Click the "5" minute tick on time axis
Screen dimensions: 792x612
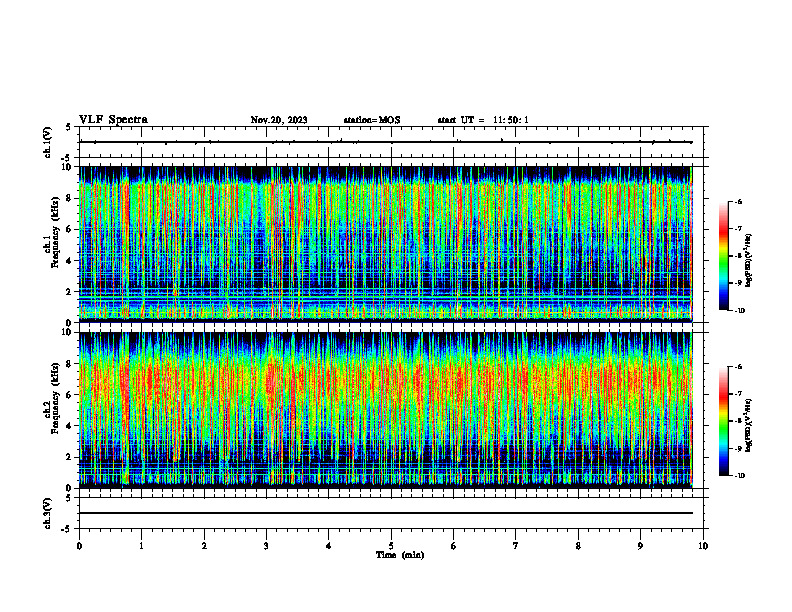pos(391,546)
